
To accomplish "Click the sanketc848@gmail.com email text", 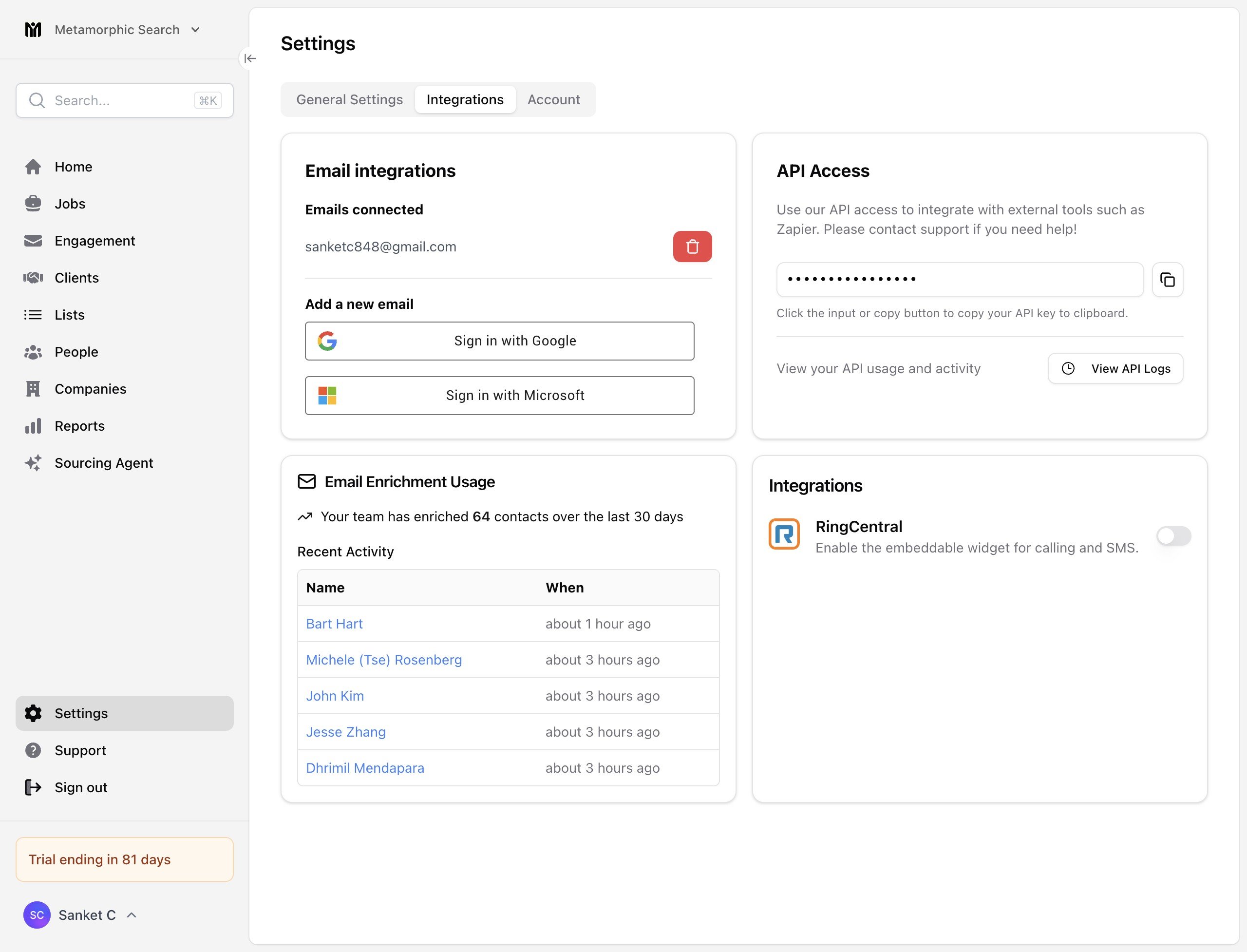I will [381, 247].
